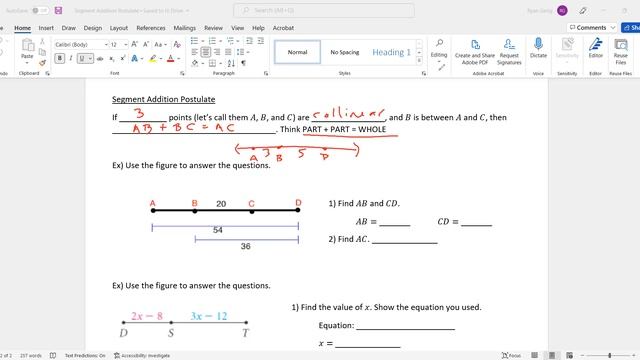Expand the Styles gallery more arrow
Screen dimensions: 640x360
419,60
